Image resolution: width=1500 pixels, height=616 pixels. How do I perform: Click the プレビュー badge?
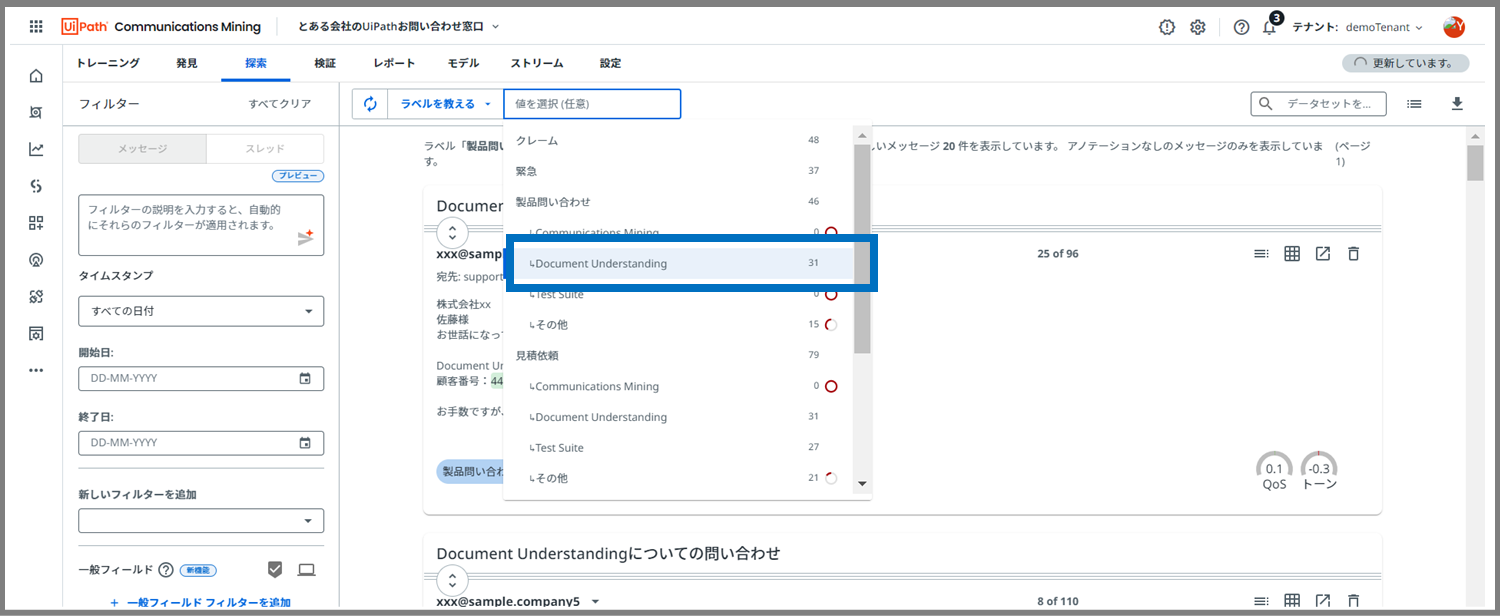click(x=298, y=177)
